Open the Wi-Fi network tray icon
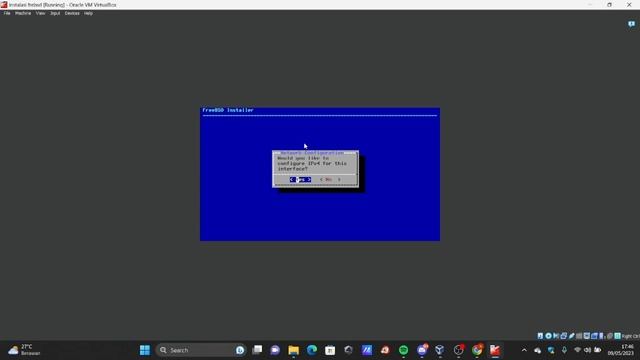Screen dimensions: 640x360 (x=577, y=350)
